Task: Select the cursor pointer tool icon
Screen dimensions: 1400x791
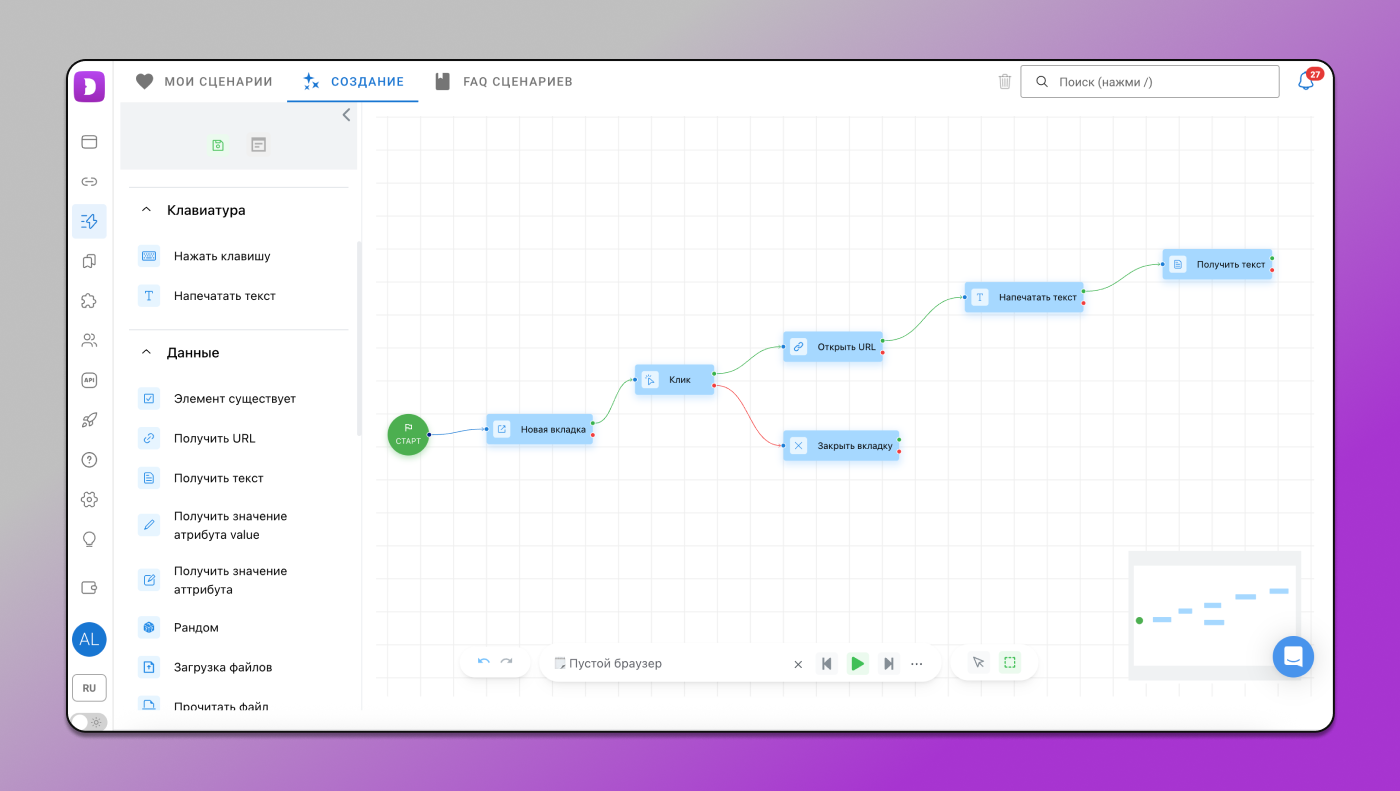Action: click(x=978, y=662)
